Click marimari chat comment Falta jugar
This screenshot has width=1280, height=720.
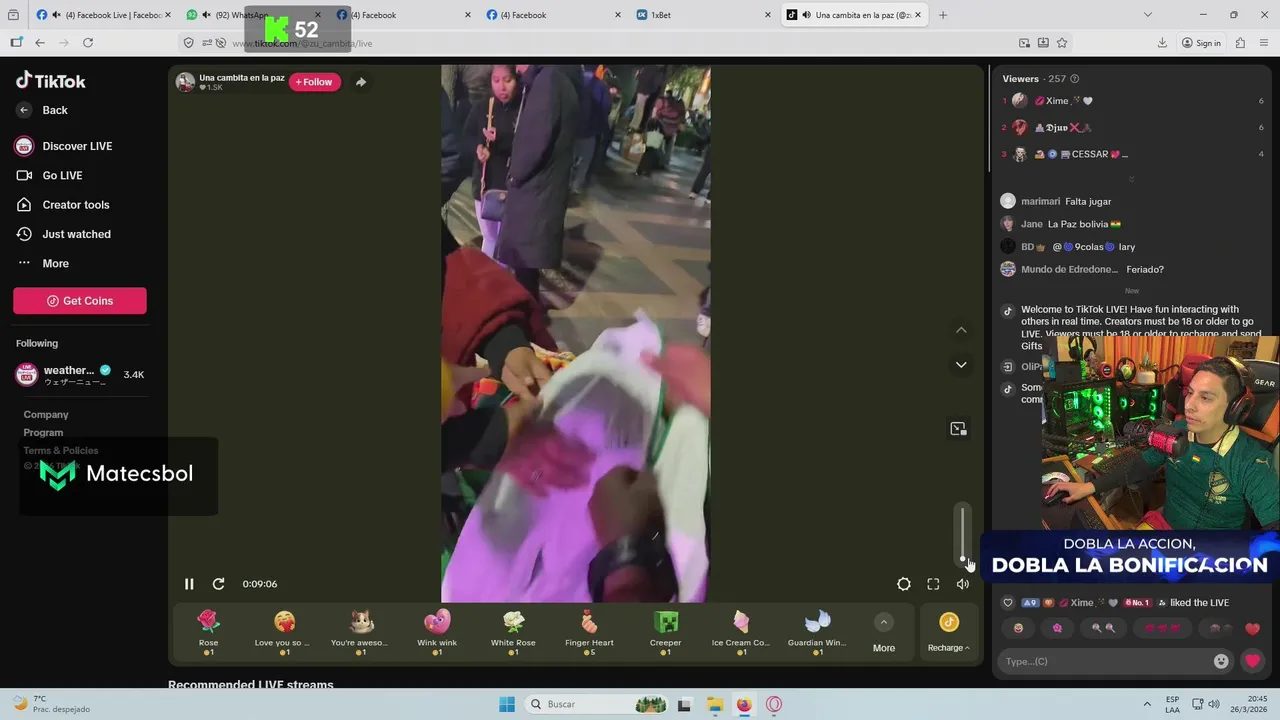1088,201
